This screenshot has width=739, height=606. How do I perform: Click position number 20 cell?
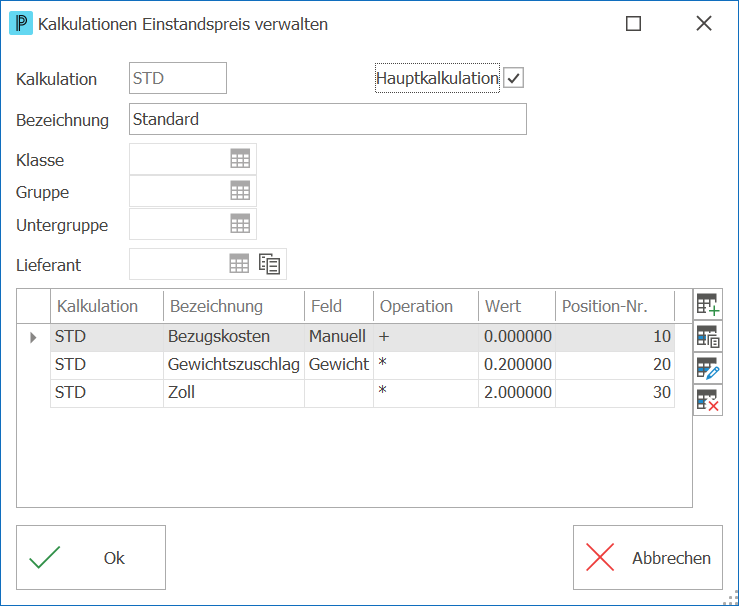(615, 365)
